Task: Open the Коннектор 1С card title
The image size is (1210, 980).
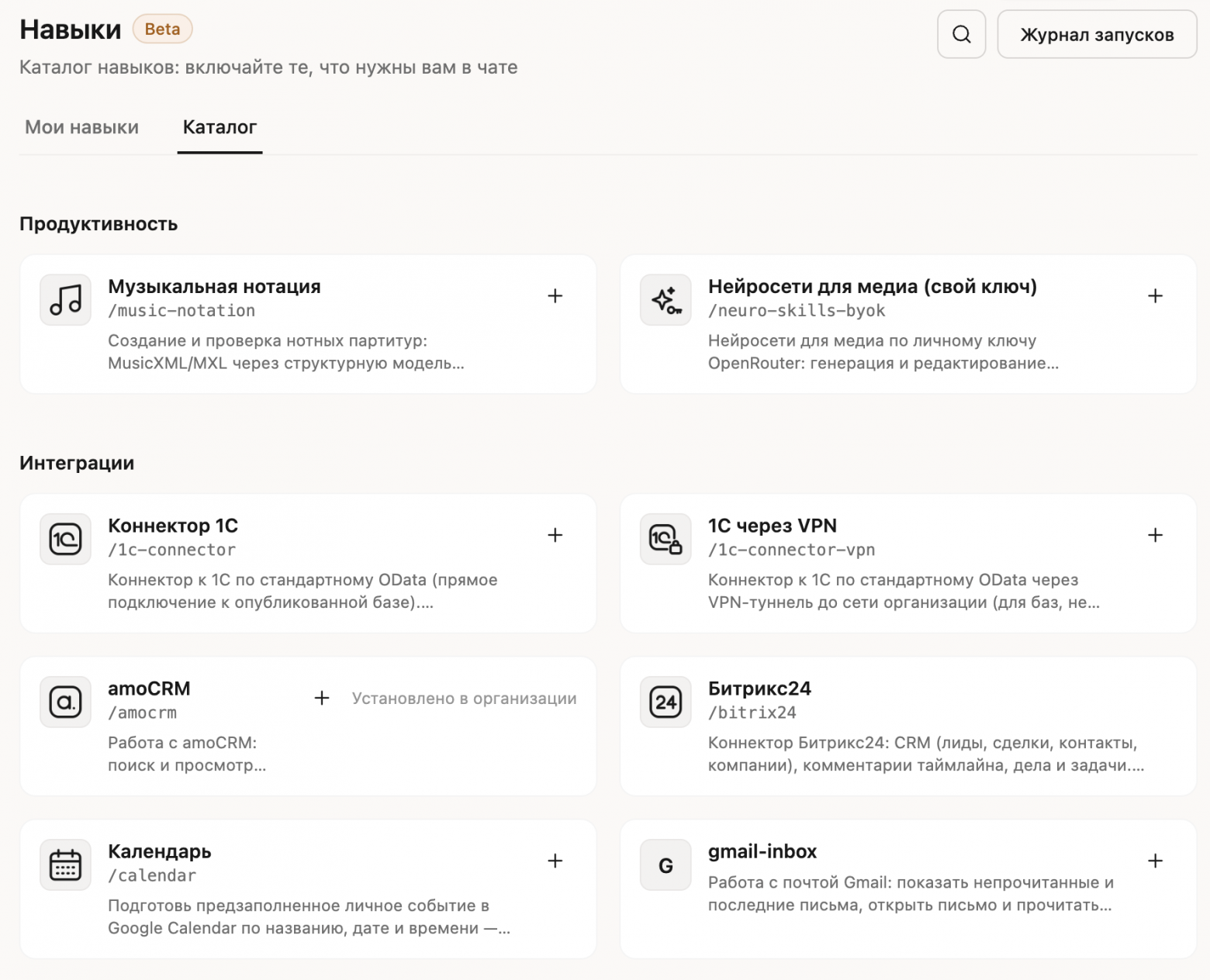Action: 173,526
